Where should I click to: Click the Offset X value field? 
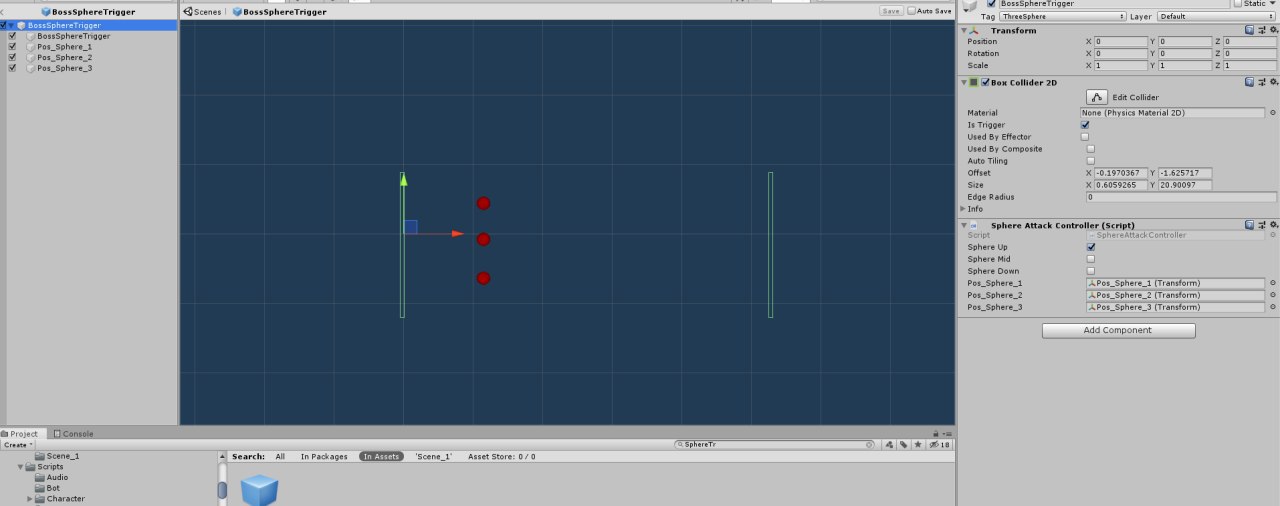1122,173
